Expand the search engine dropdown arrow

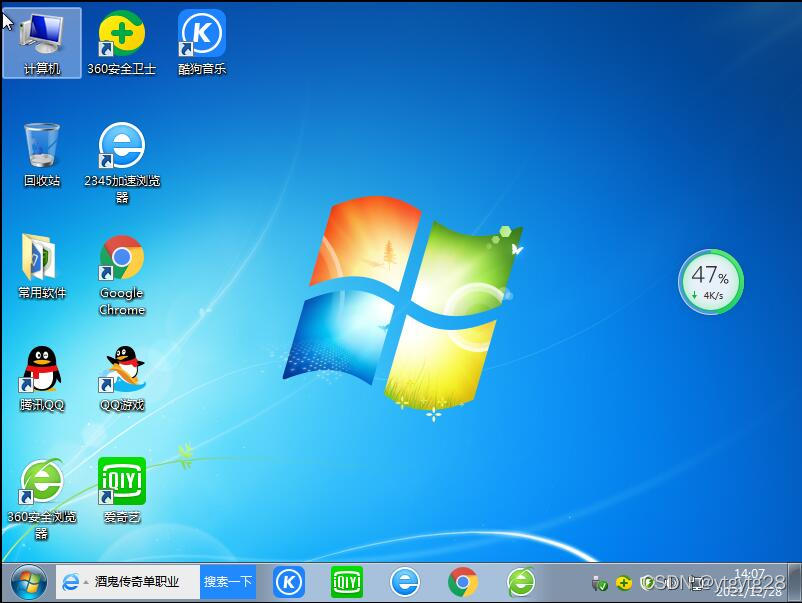[85, 582]
